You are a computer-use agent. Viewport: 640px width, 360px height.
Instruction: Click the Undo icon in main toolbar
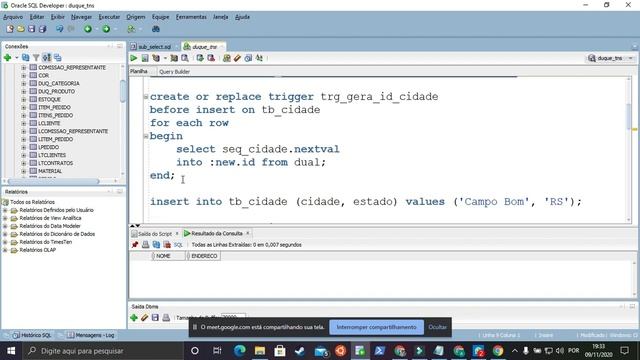(x=60, y=29)
